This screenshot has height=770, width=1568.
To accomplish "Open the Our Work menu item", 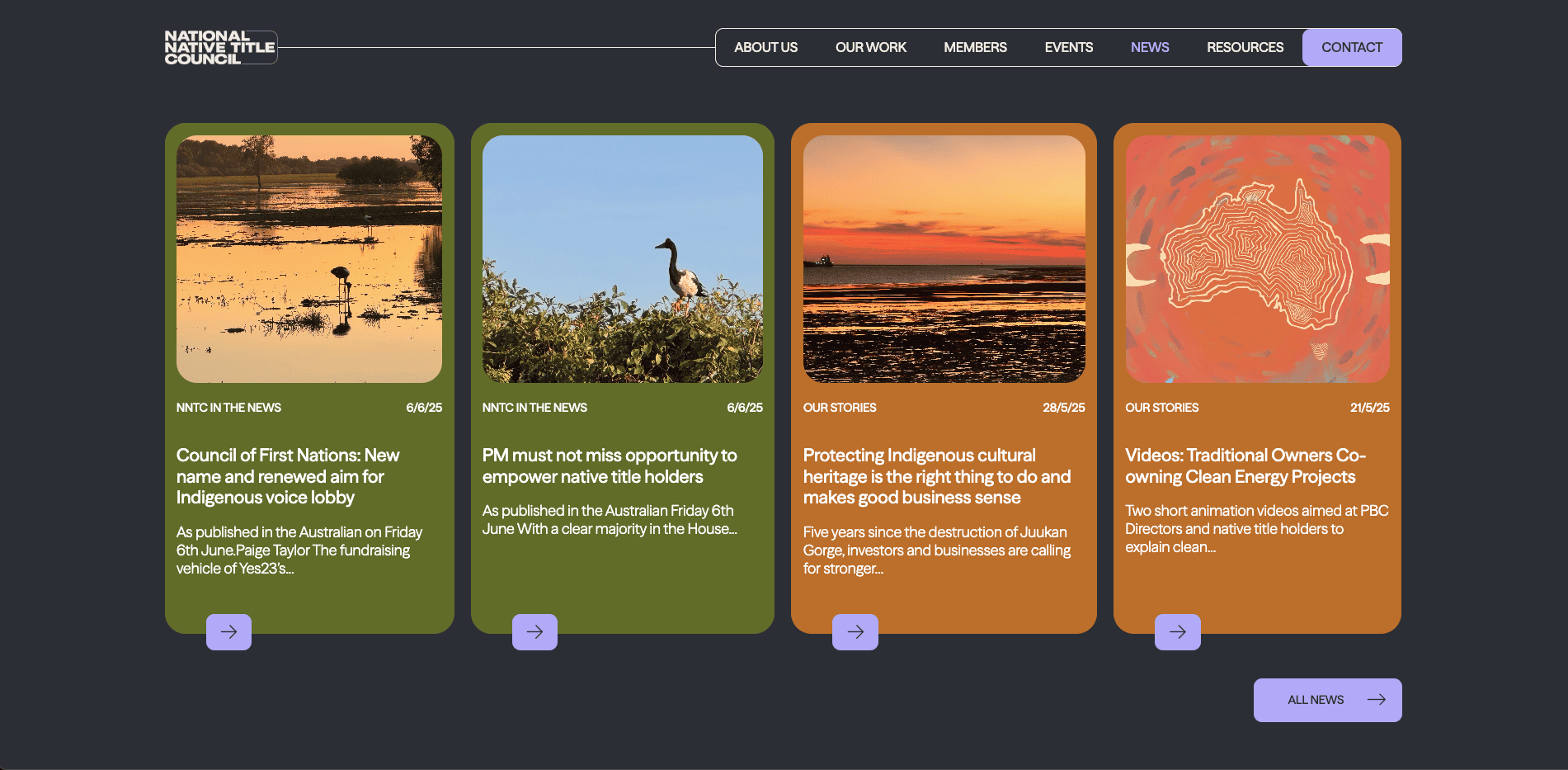I will tap(870, 48).
